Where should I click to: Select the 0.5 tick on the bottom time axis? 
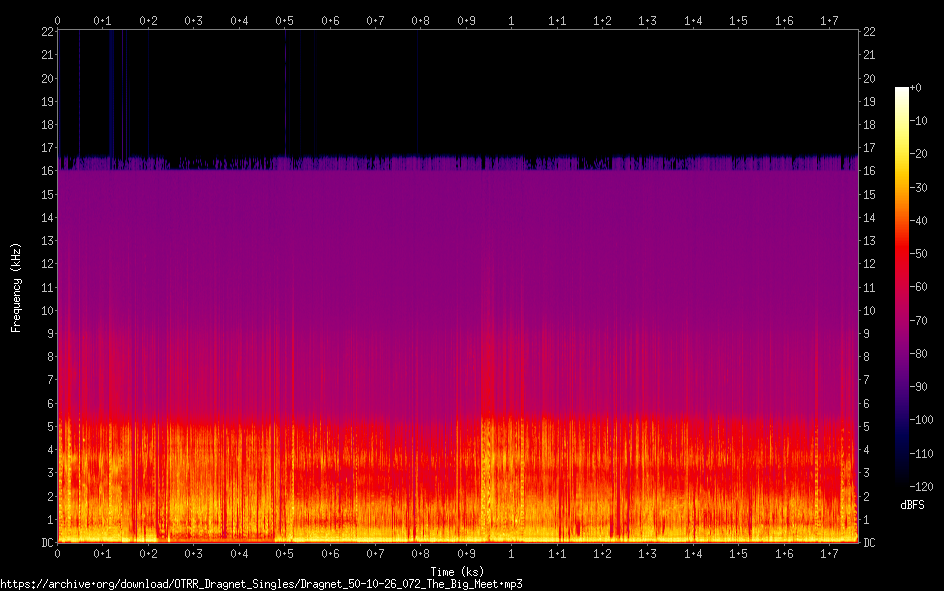pyautogui.click(x=285, y=553)
